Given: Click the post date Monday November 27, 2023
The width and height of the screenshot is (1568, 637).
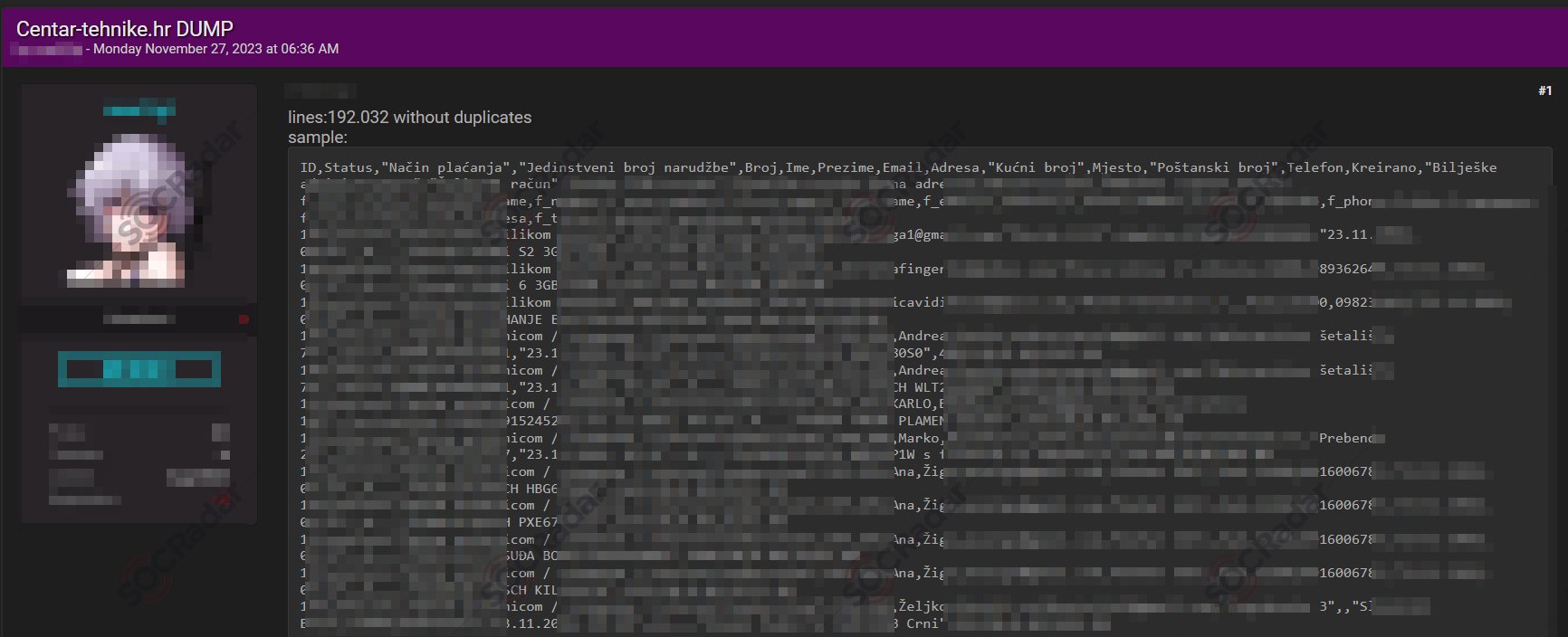Looking at the screenshot, I should click(x=216, y=49).
